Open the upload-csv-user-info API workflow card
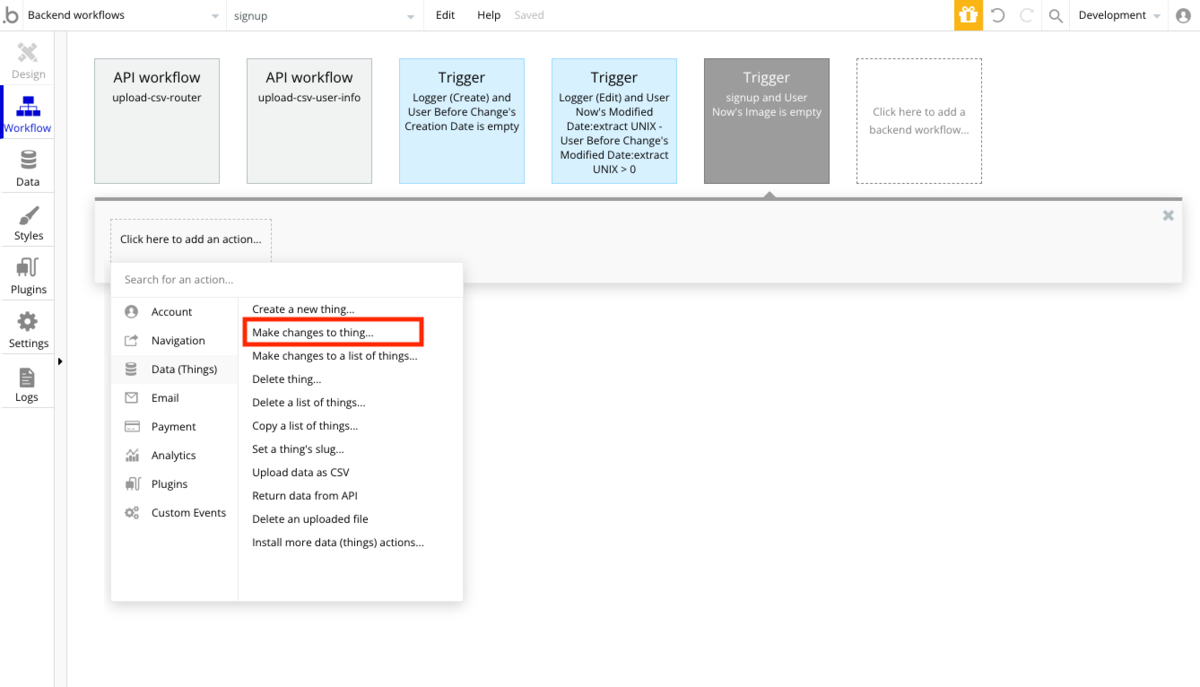This screenshot has width=1200, height=687. coord(309,121)
